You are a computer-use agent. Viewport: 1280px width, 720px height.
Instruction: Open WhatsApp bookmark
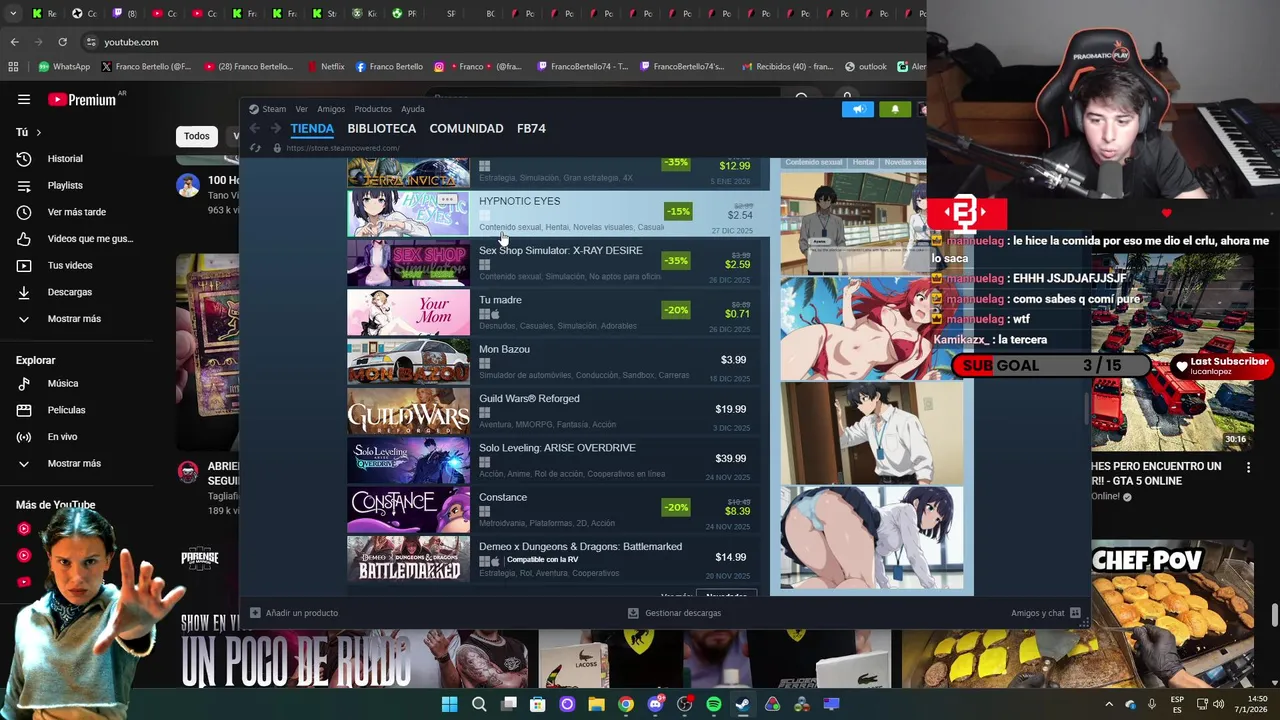coord(64,67)
